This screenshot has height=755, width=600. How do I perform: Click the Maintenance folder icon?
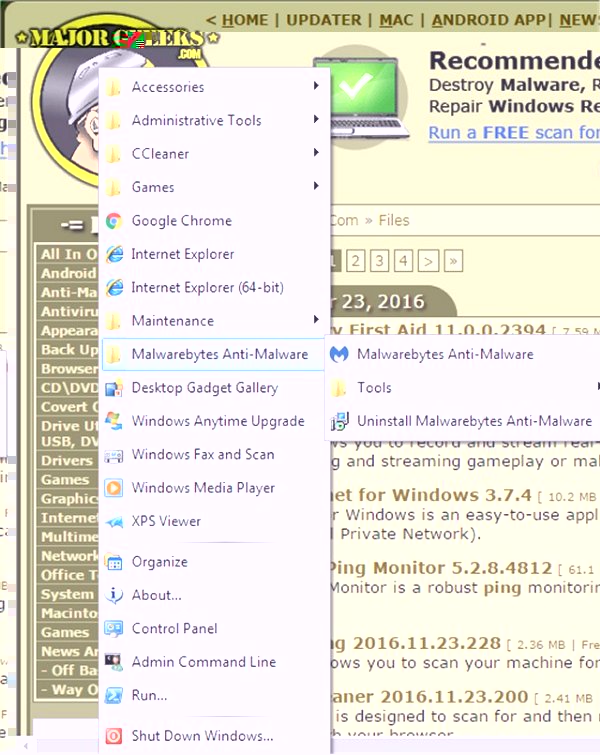(114, 321)
